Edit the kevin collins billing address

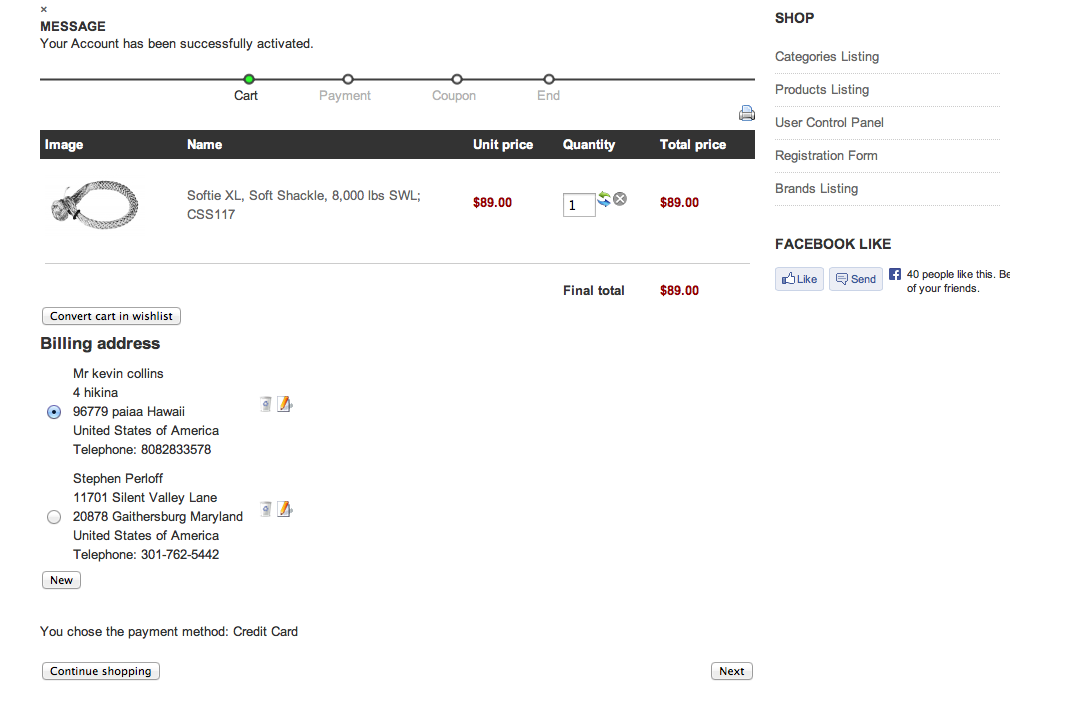click(x=284, y=404)
